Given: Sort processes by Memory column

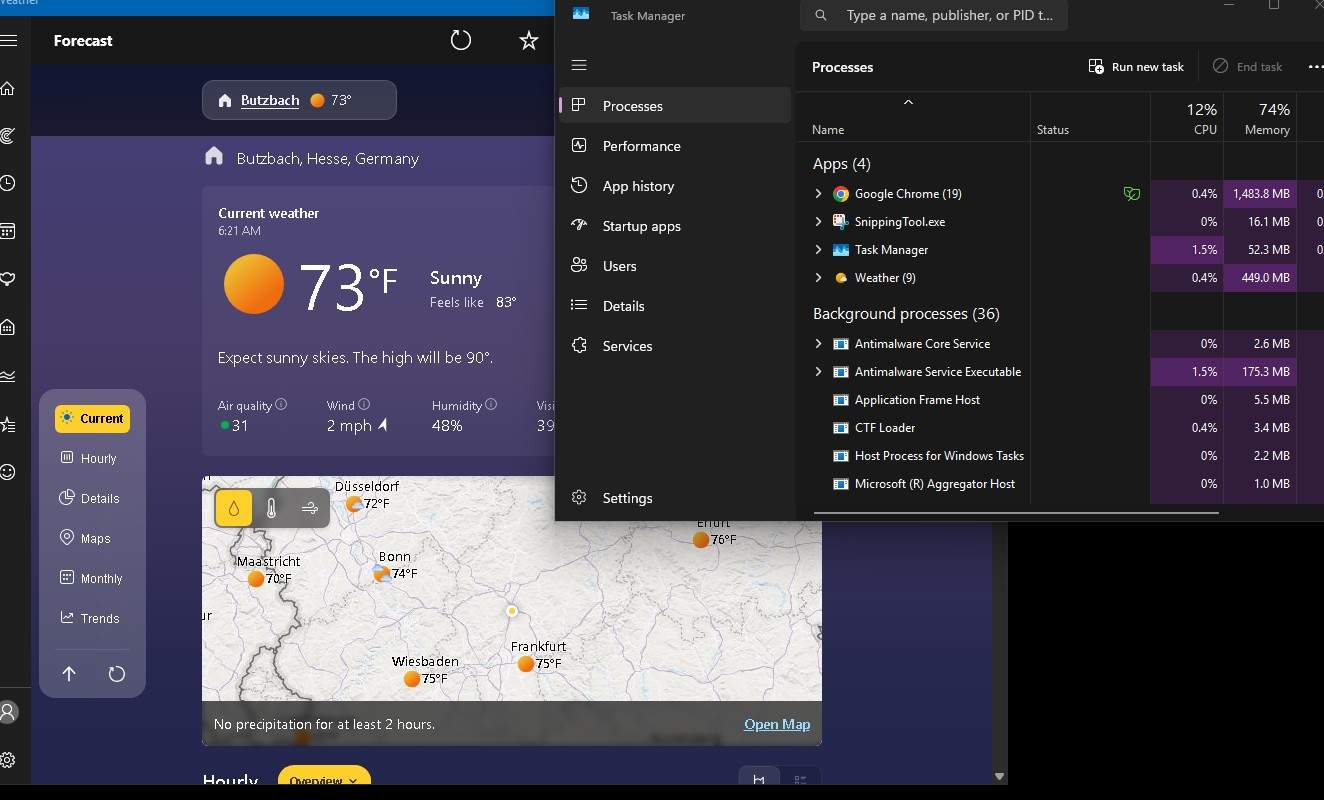Looking at the screenshot, I should pos(1259,118).
